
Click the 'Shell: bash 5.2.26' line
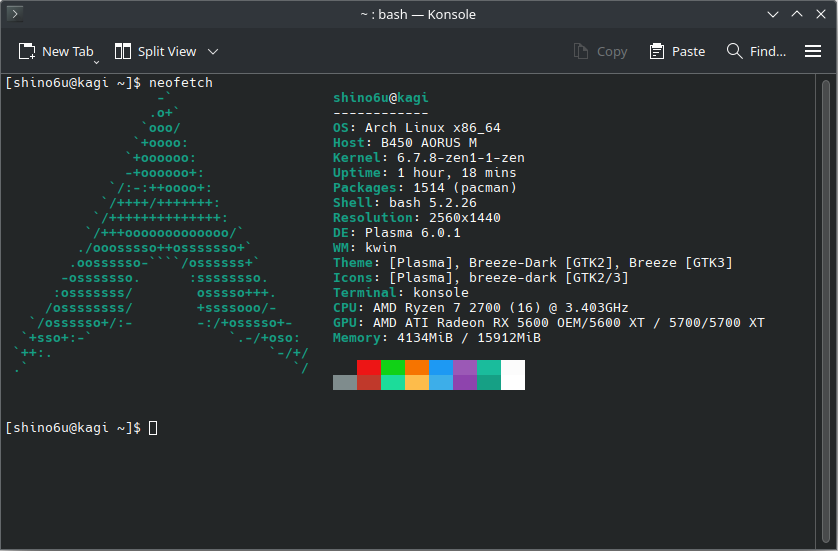tap(405, 203)
